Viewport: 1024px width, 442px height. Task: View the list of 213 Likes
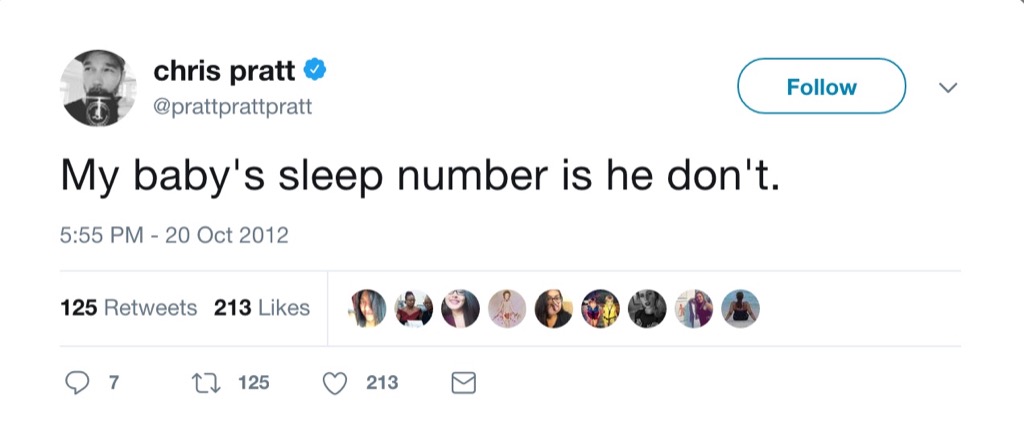(x=261, y=308)
